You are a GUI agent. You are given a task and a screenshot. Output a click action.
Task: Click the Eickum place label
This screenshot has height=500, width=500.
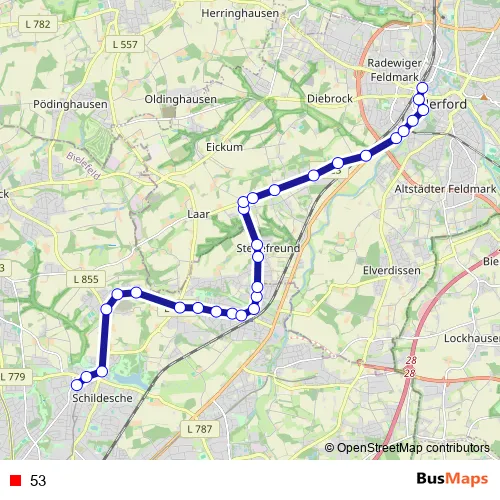point(224,147)
